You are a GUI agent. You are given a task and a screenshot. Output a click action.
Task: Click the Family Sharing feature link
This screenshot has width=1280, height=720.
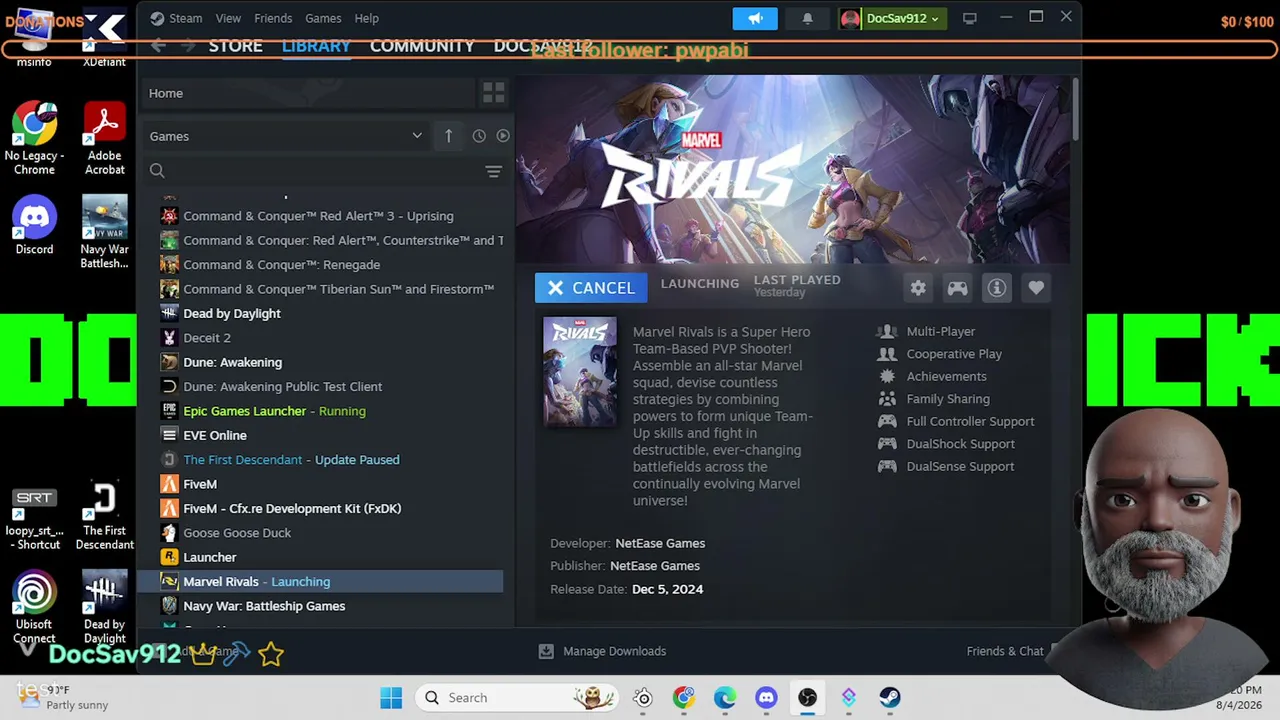948,399
